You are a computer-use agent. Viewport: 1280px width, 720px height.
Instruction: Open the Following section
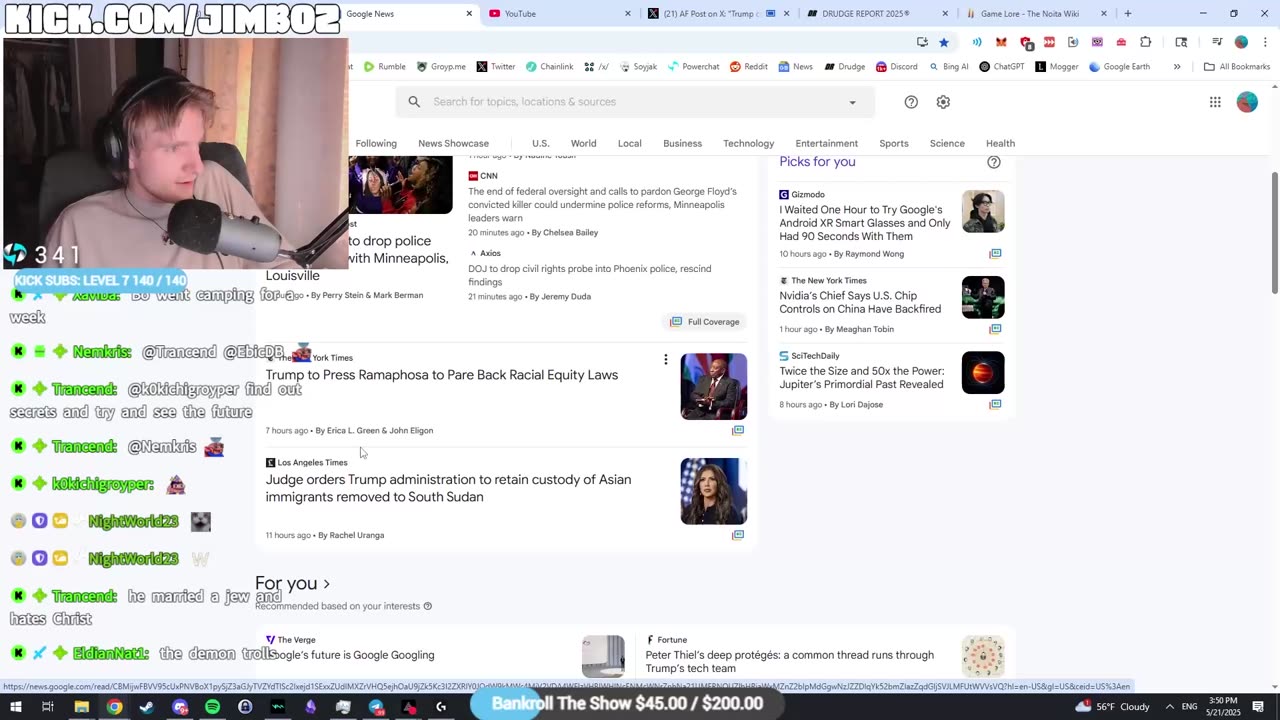376,143
